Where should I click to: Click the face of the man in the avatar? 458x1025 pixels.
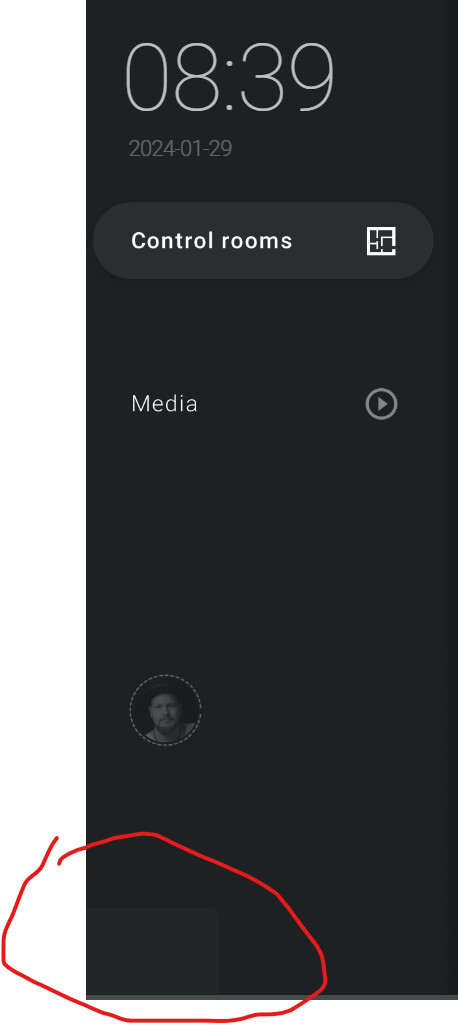pyautogui.click(x=163, y=715)
